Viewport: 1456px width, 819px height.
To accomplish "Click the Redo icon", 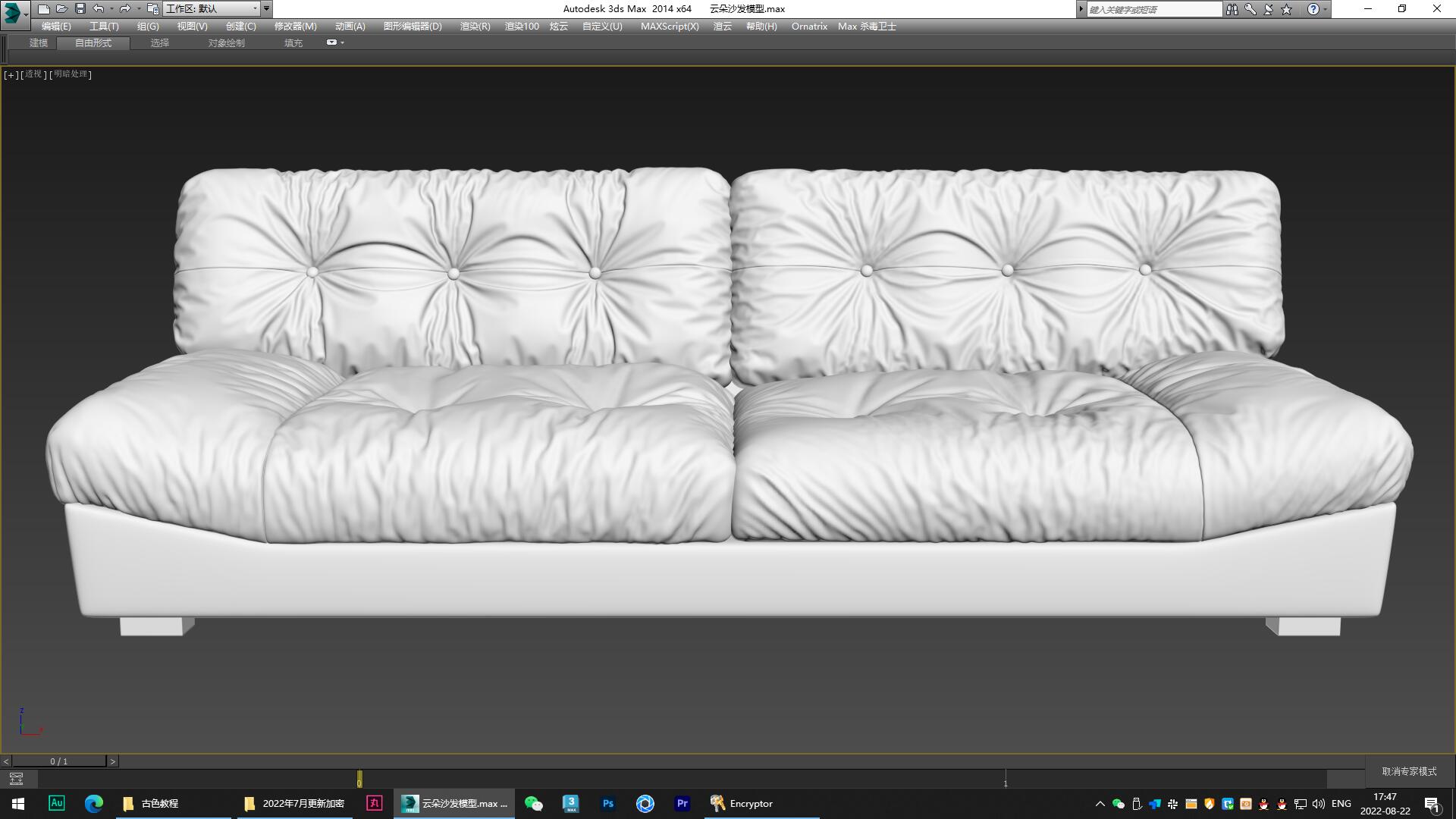I will [124, 8].
